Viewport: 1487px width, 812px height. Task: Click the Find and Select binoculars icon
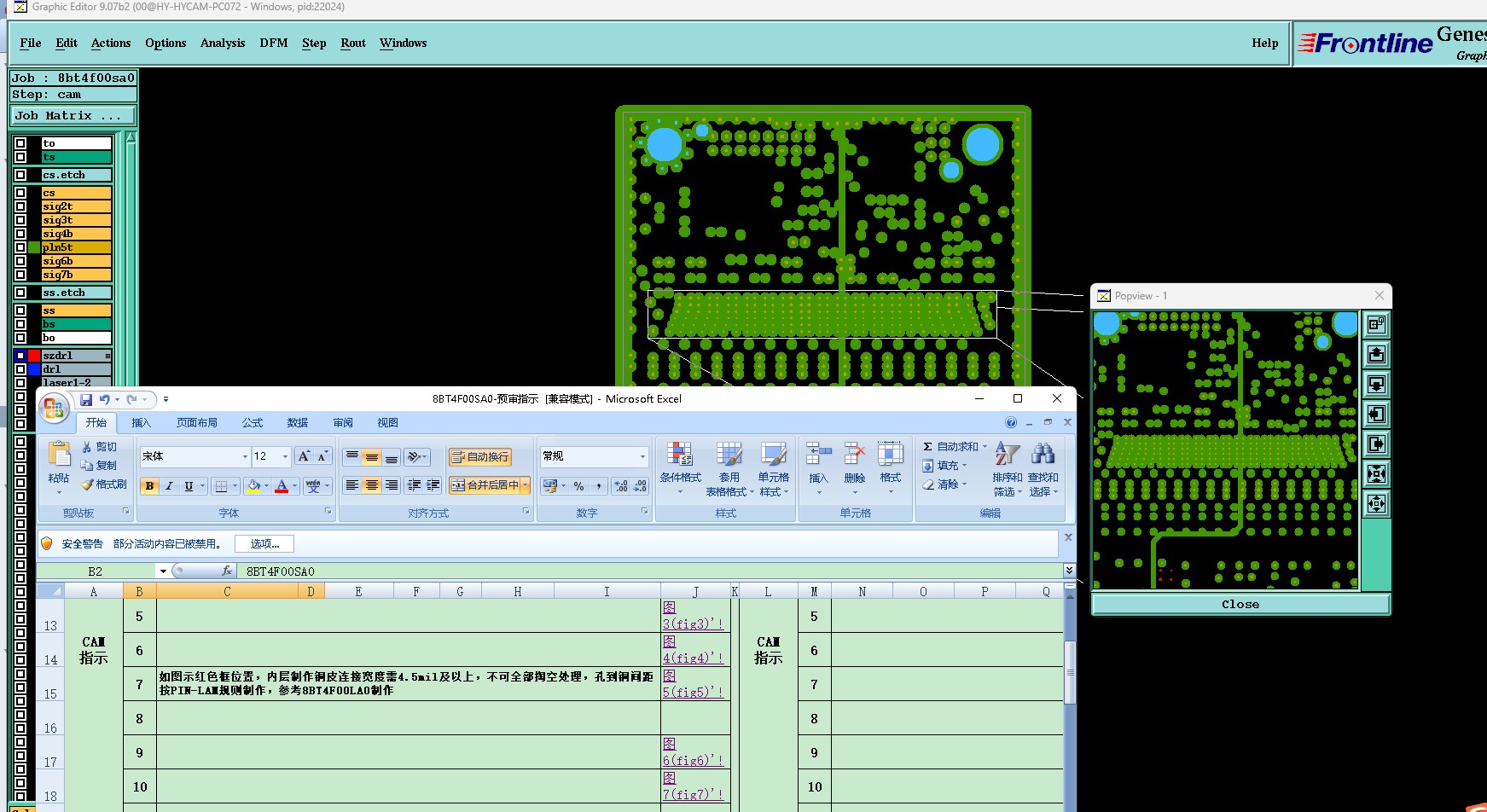(1043, 454)
